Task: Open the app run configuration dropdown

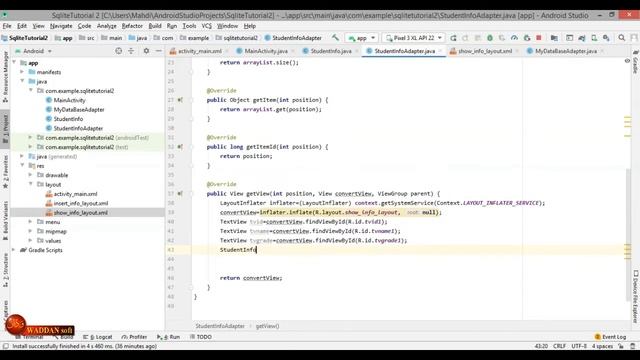Action: point(362,38)
